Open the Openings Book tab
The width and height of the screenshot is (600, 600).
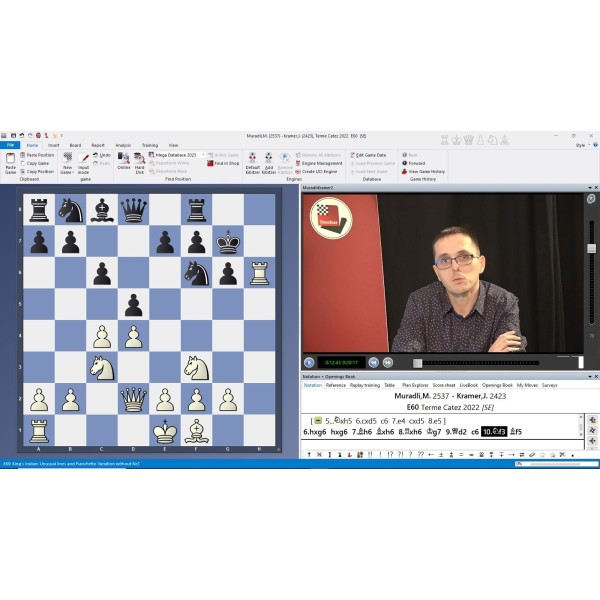click(497, 385)
